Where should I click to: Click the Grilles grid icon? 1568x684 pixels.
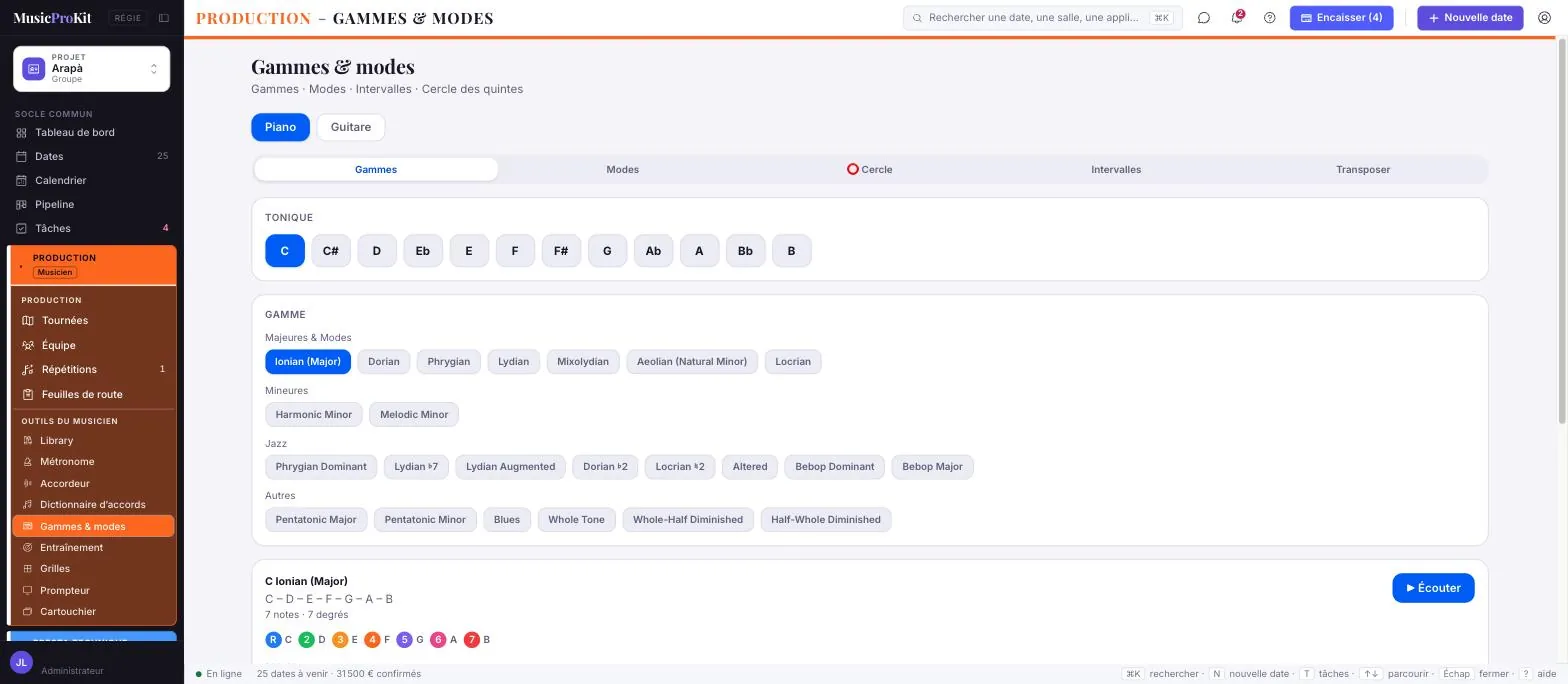[x=28, y=569]
